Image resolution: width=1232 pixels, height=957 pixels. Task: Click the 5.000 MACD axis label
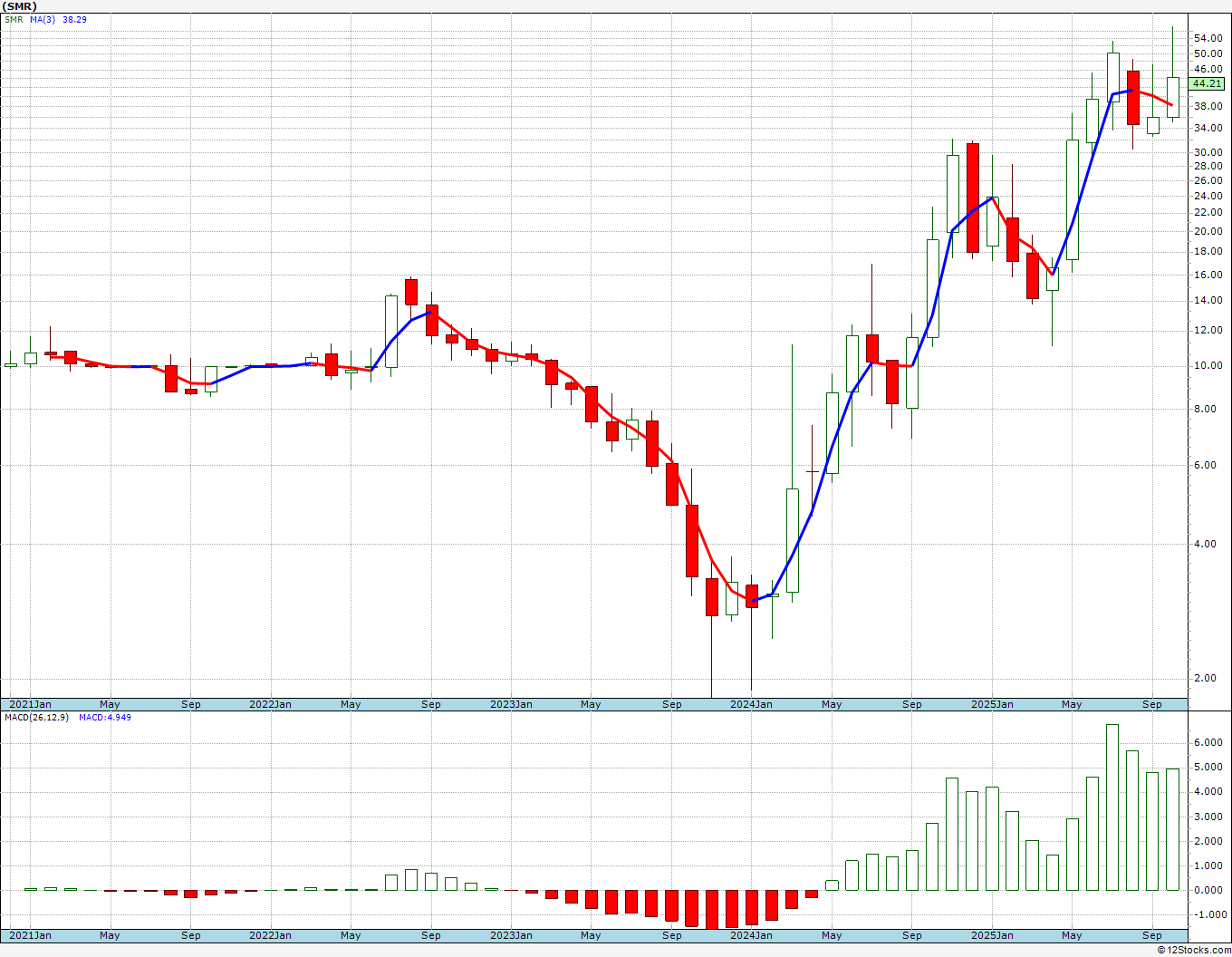pyautogui.click(x=1210, y=767)
